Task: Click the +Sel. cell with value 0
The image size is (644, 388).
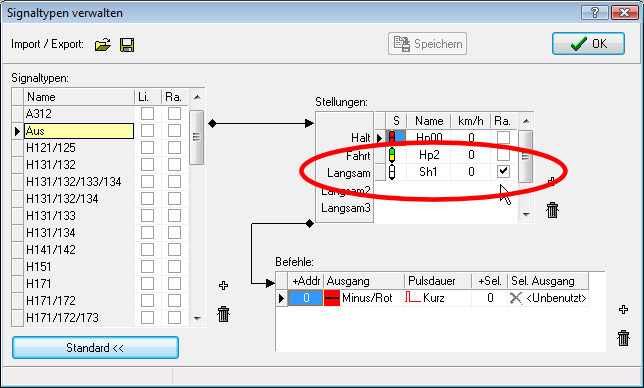Action: click(490, 298)
